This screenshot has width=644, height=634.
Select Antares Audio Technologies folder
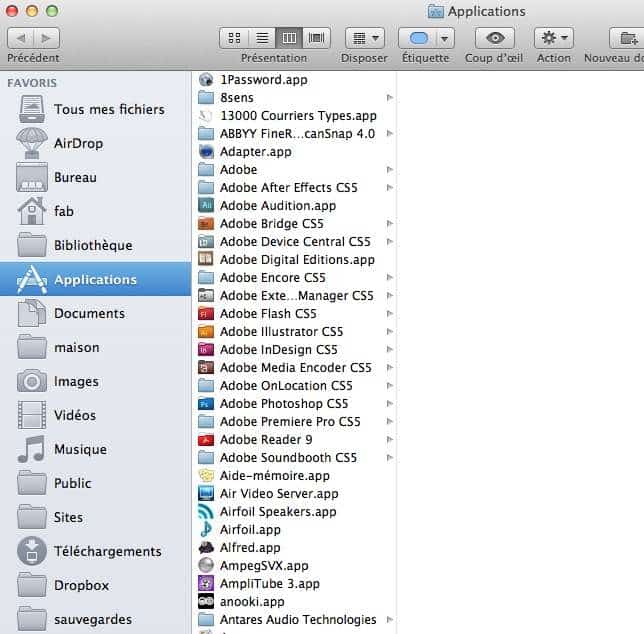pos(294,620)
